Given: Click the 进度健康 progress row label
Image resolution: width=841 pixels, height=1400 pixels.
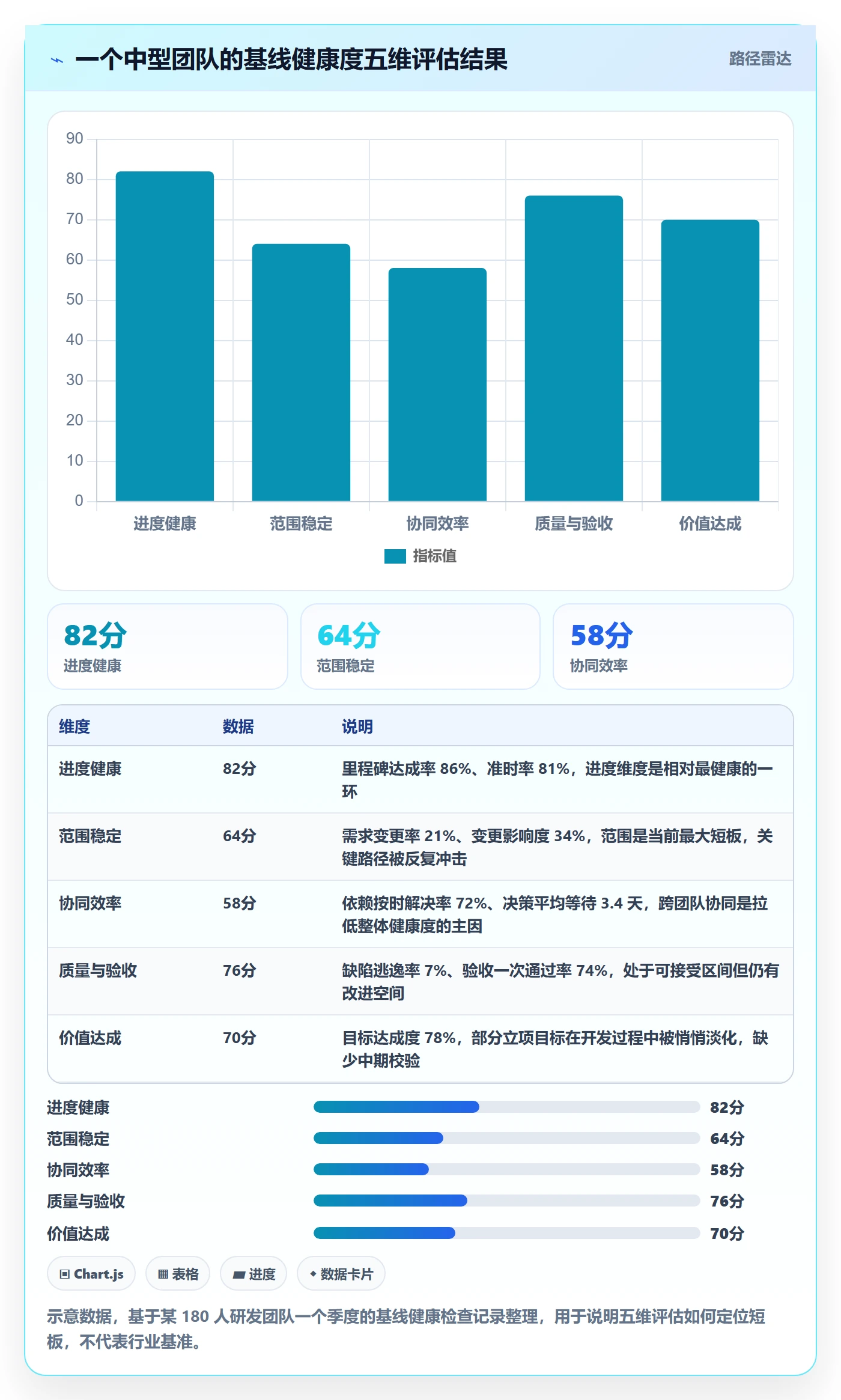Looking at the screenshot, I should [78, 1107].
